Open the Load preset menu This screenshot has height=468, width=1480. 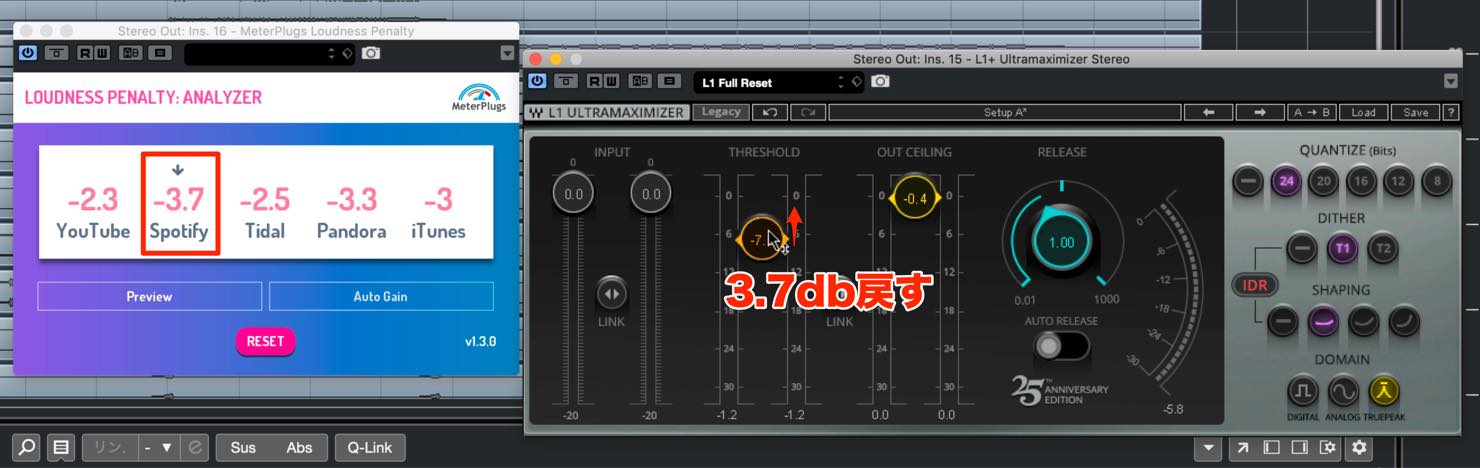pos(1363,112)
